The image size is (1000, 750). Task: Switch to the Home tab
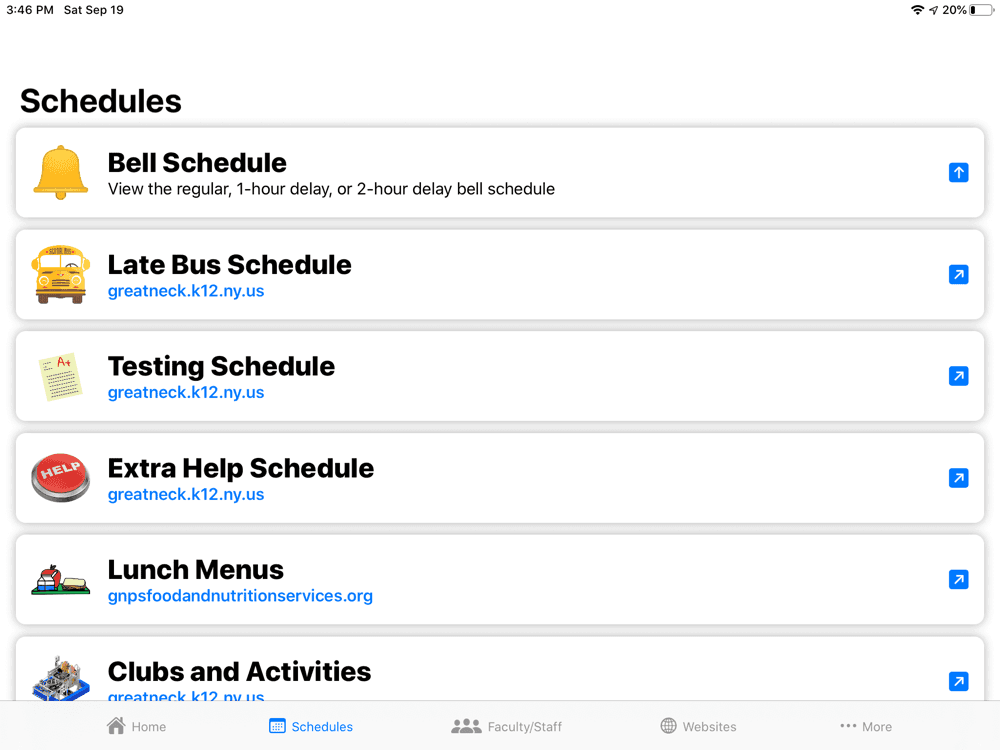[137, 726]
